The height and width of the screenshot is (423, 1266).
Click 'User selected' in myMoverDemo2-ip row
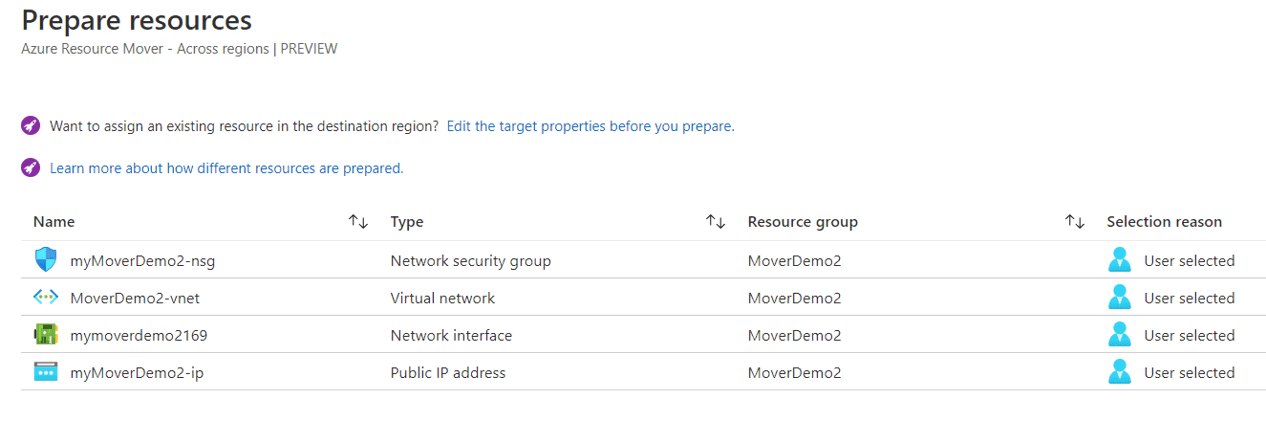1189,372
